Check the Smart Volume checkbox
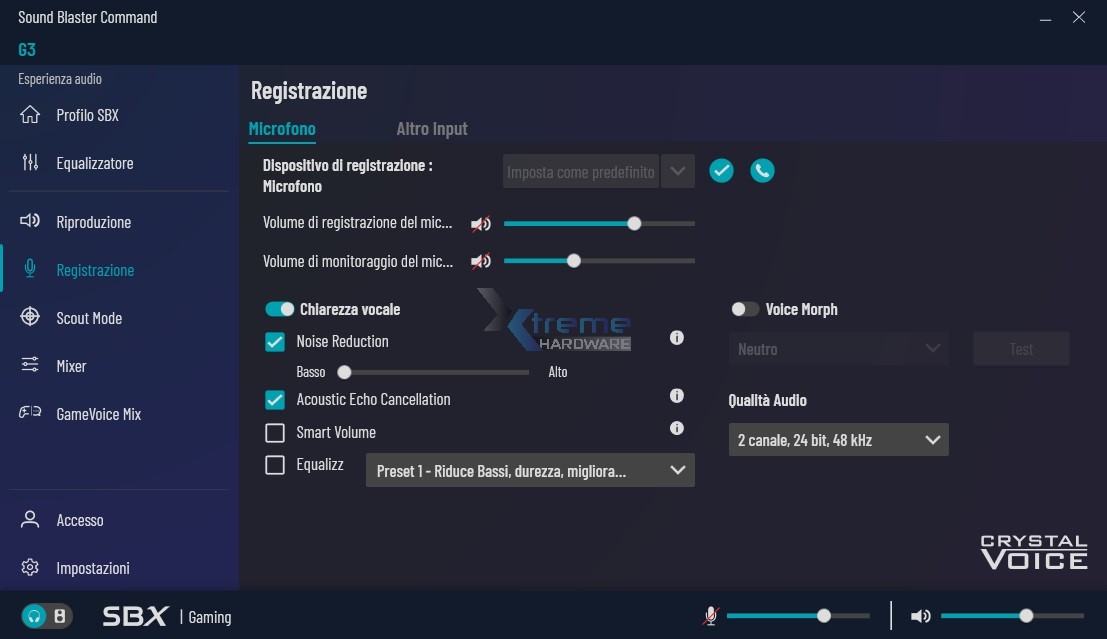This screenshot has width=1107, height=639. click(x=275, y=433)
